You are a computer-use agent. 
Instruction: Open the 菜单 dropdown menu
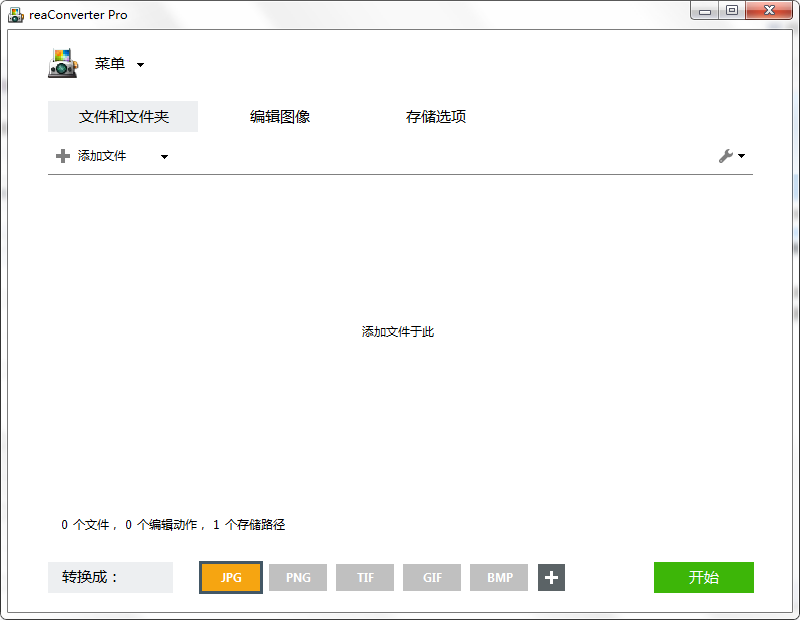click(119, 64)
